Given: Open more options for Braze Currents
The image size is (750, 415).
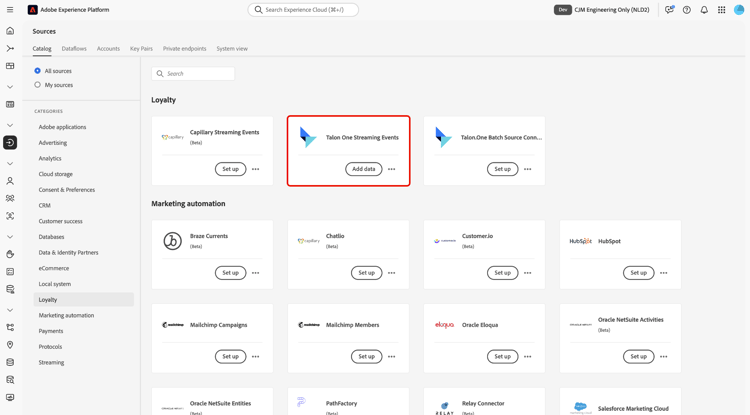Looking at the screenshot, I should click(255, 273).
